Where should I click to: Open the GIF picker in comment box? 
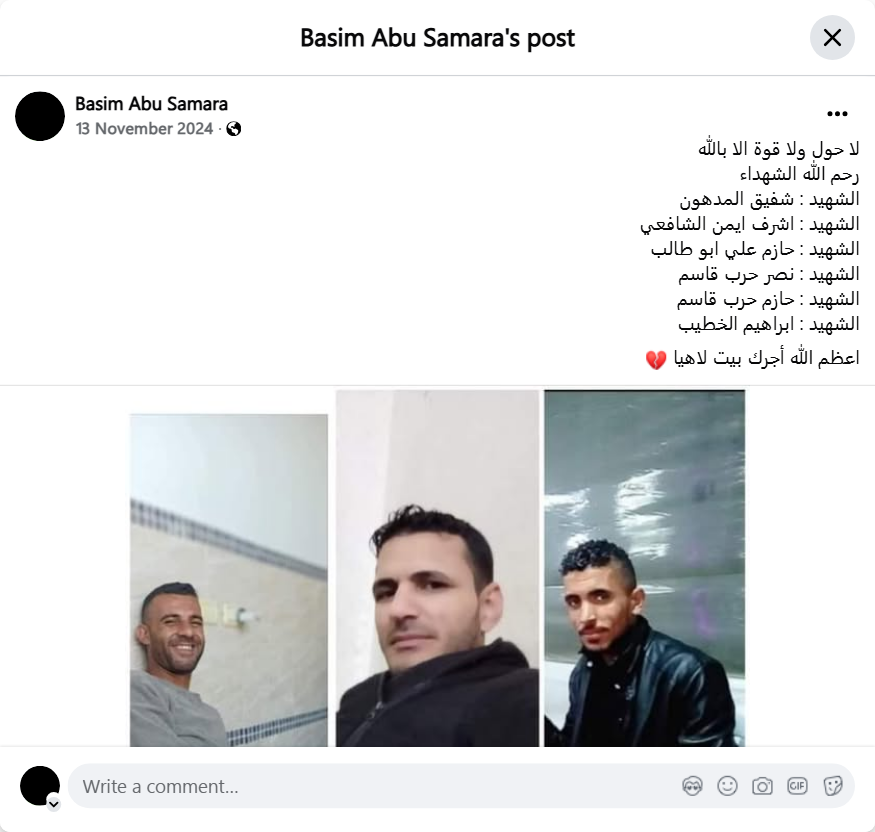click(797, 786)
